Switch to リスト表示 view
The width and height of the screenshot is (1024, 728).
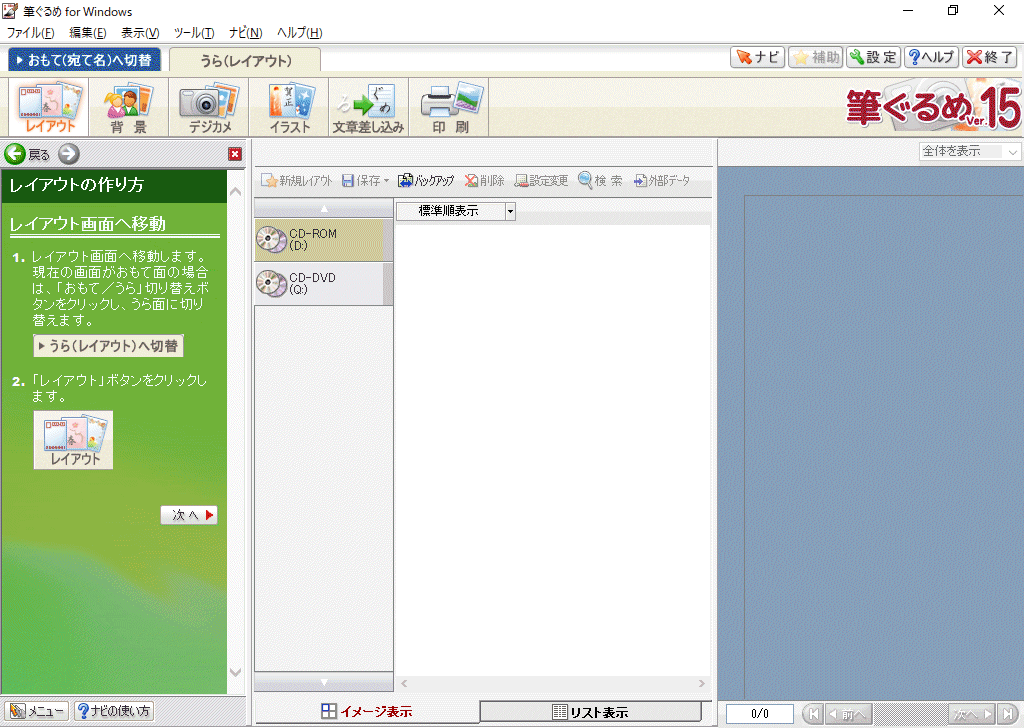point(590,712)
